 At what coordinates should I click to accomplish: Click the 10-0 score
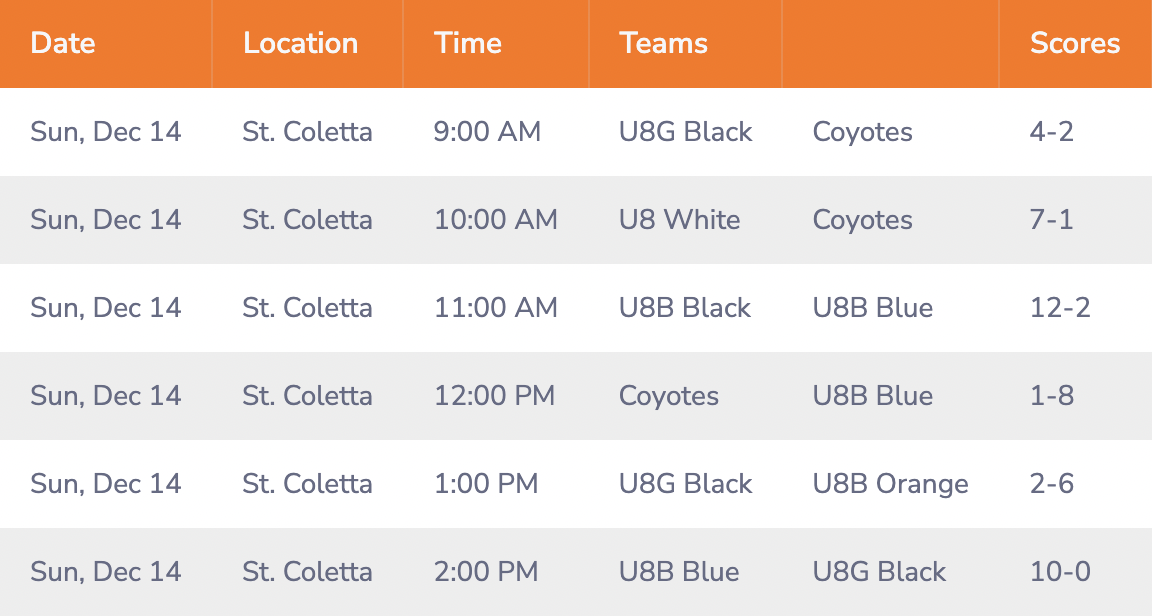(x=1060, y=572)
